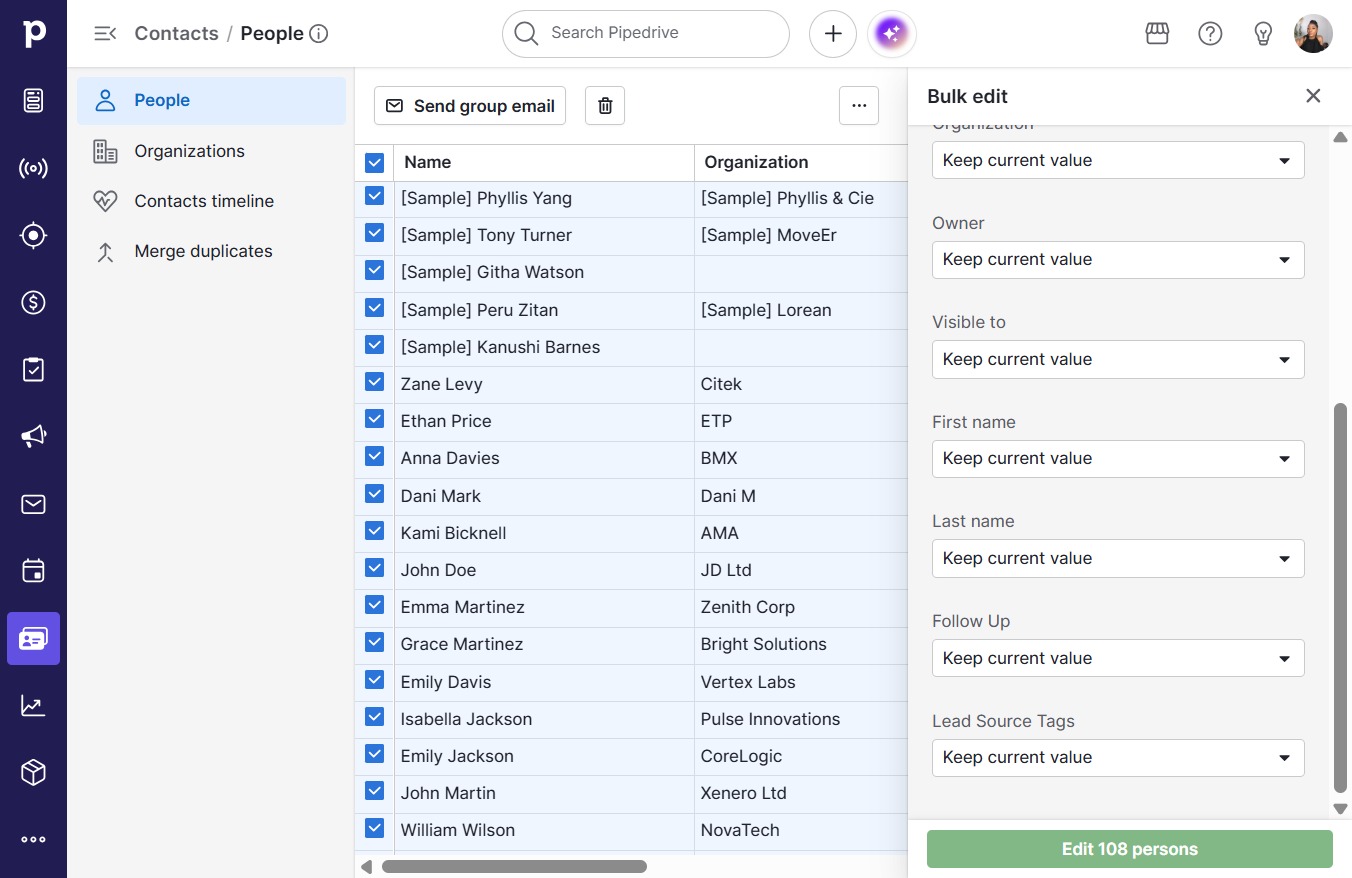Click the quick add plus button
Viewport: 1352px width, 878px height.
click(x=833, y=34)
